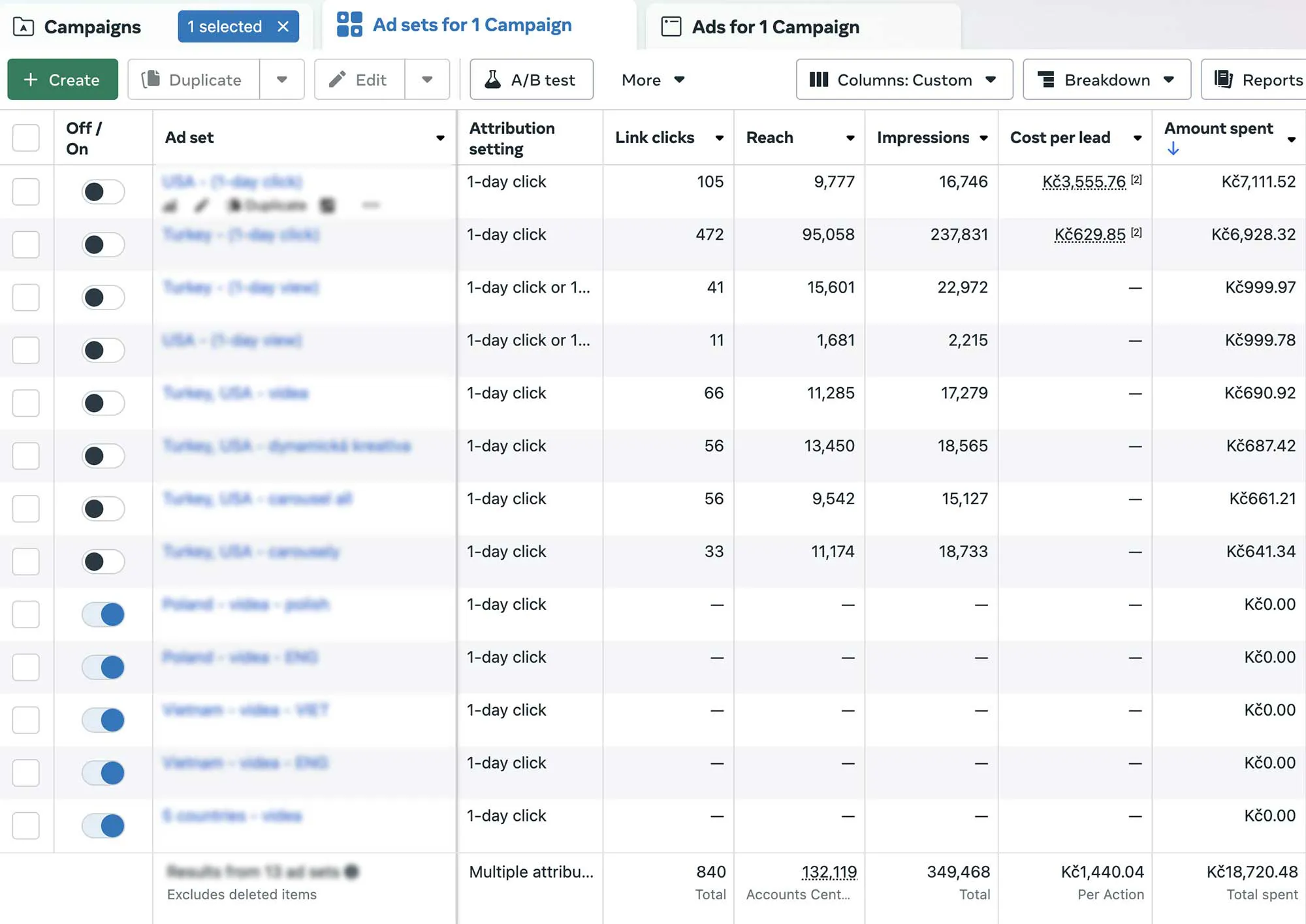Click the Duplicate copy icon in toolbar
Screen dimensions: 1306x924
151,80
